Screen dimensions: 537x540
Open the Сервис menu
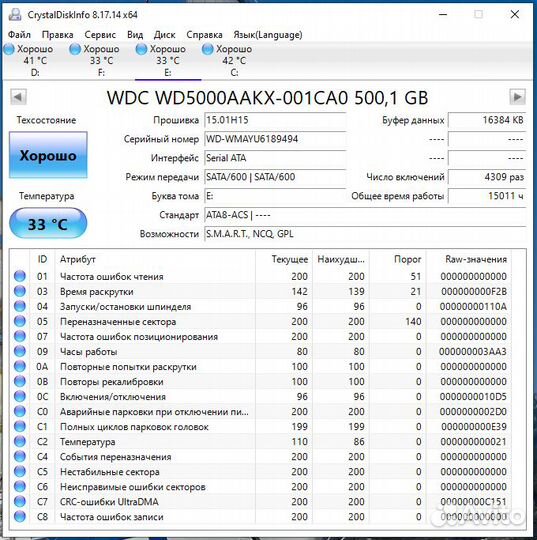(100, 35)
